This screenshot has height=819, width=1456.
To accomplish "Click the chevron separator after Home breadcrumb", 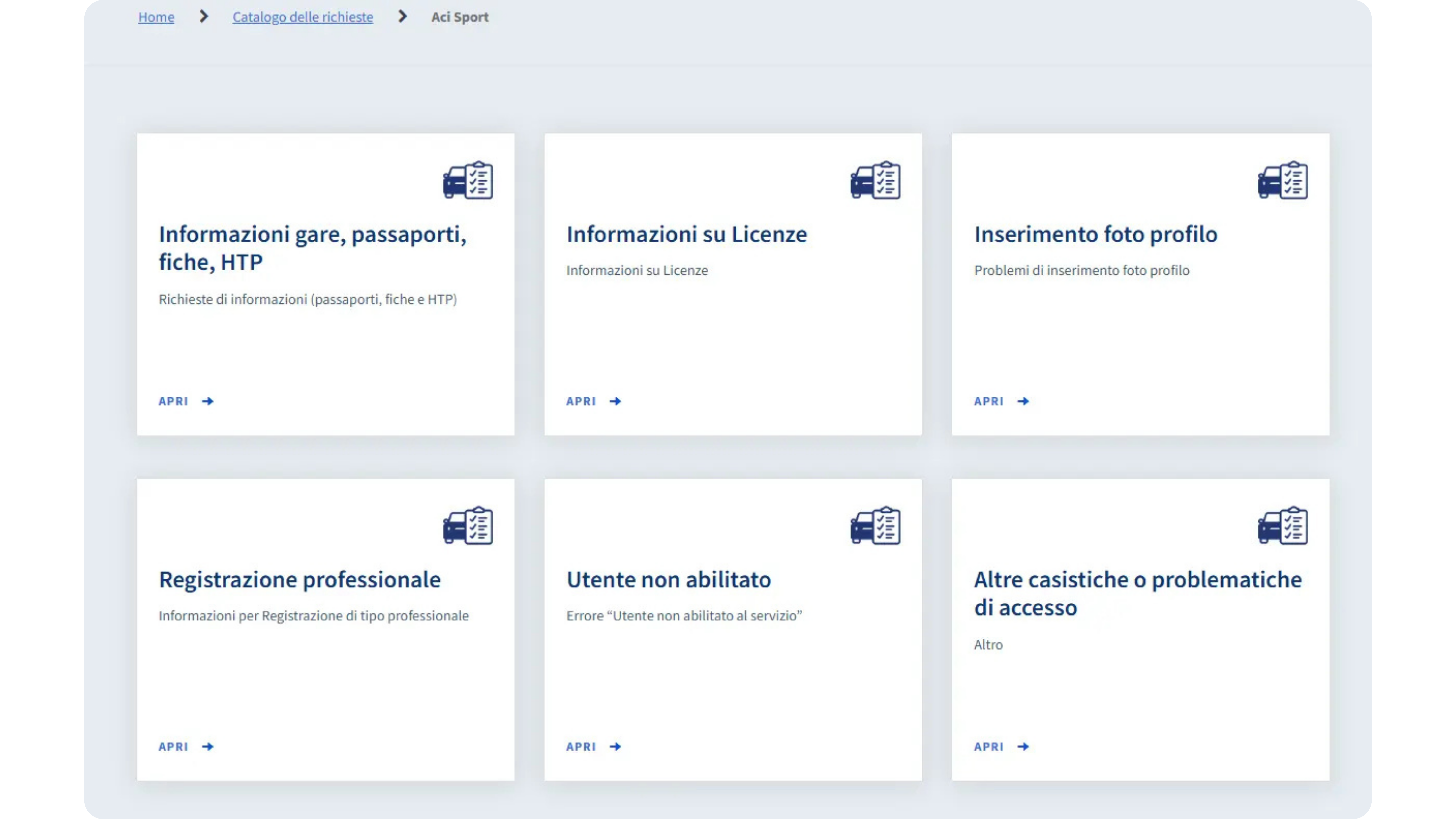I will pyautogui.click(x=204, y=17).
